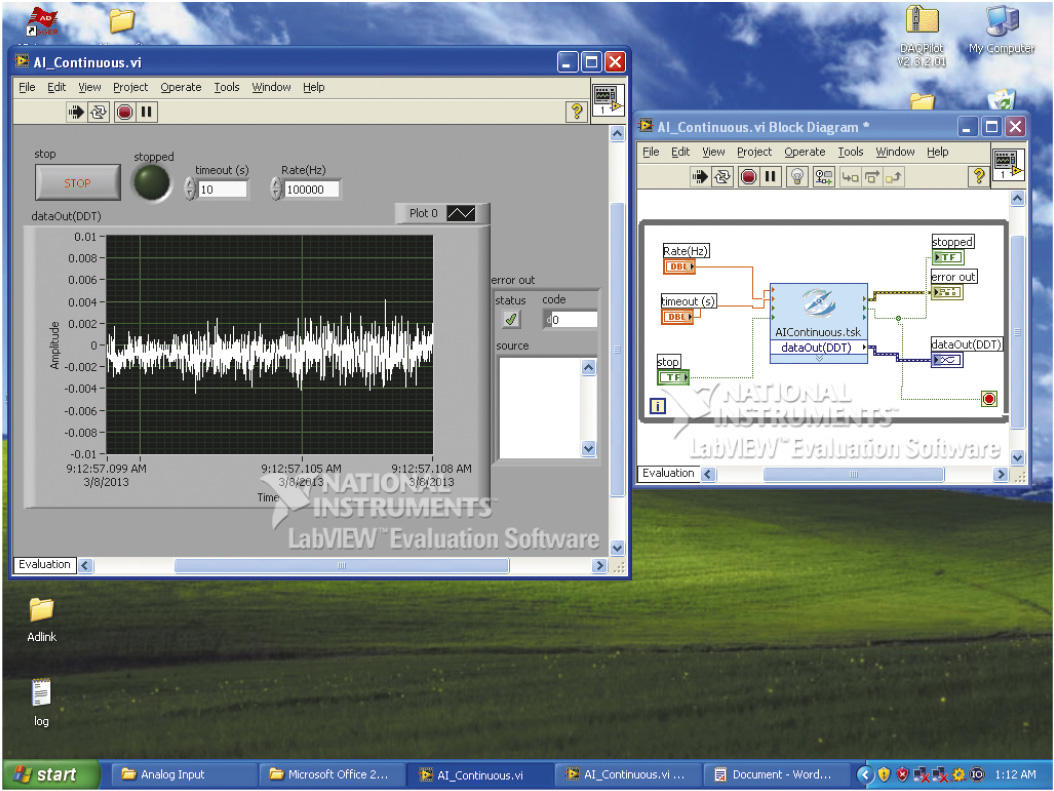Open the Project menu in Block Diagram window
The image size is (1054, 791).
click(x=754, y=152)
